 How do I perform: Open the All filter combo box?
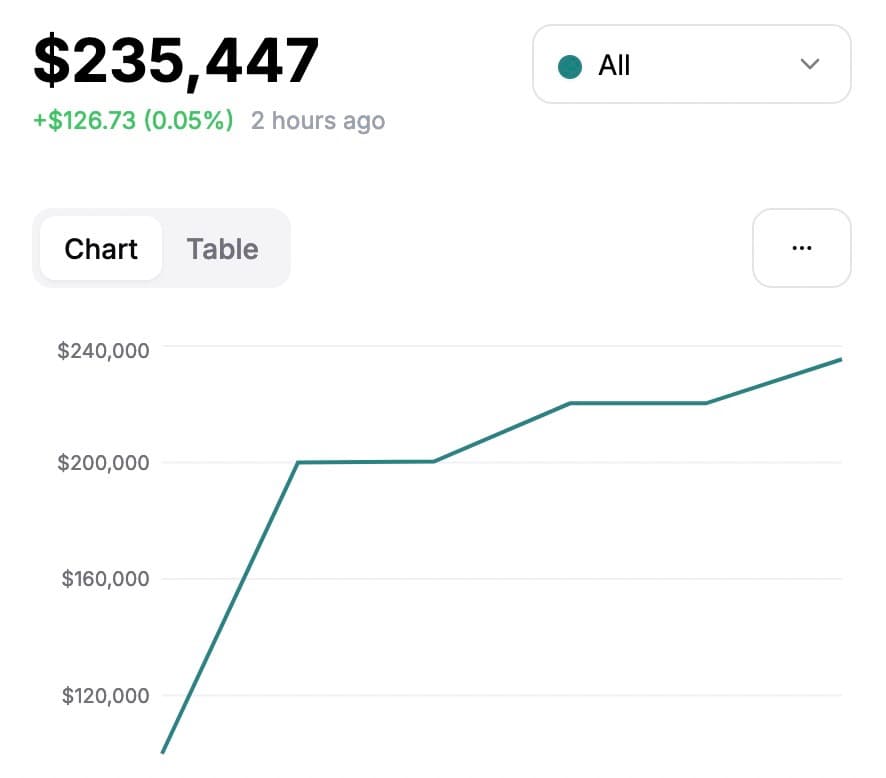pos(691,65)
